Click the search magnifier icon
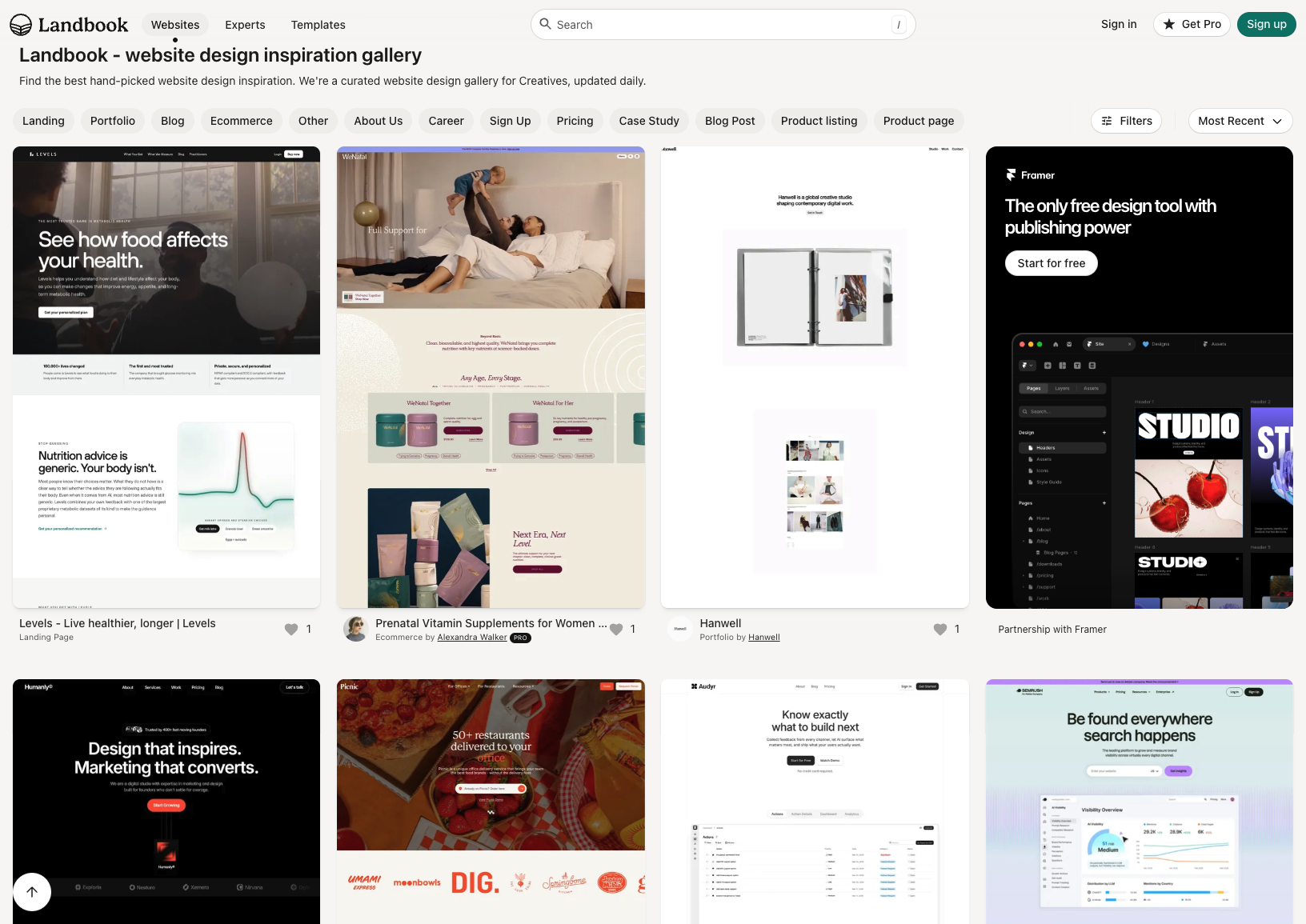 tap(546, 24)
